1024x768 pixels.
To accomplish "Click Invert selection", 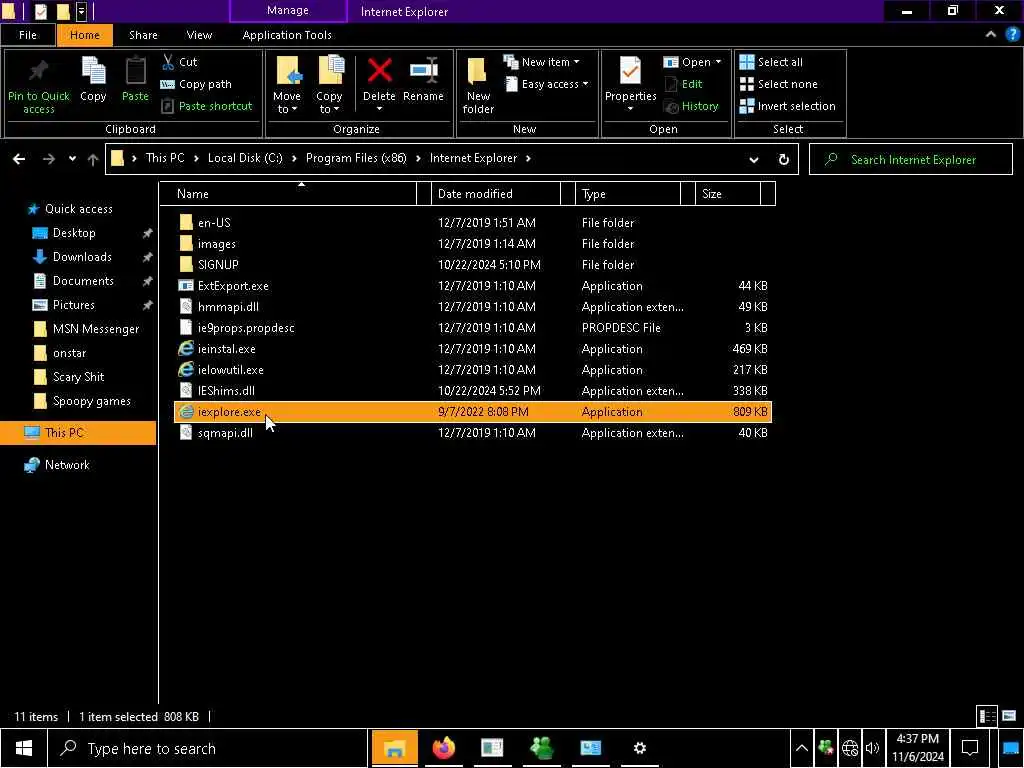I will [788, 106].
